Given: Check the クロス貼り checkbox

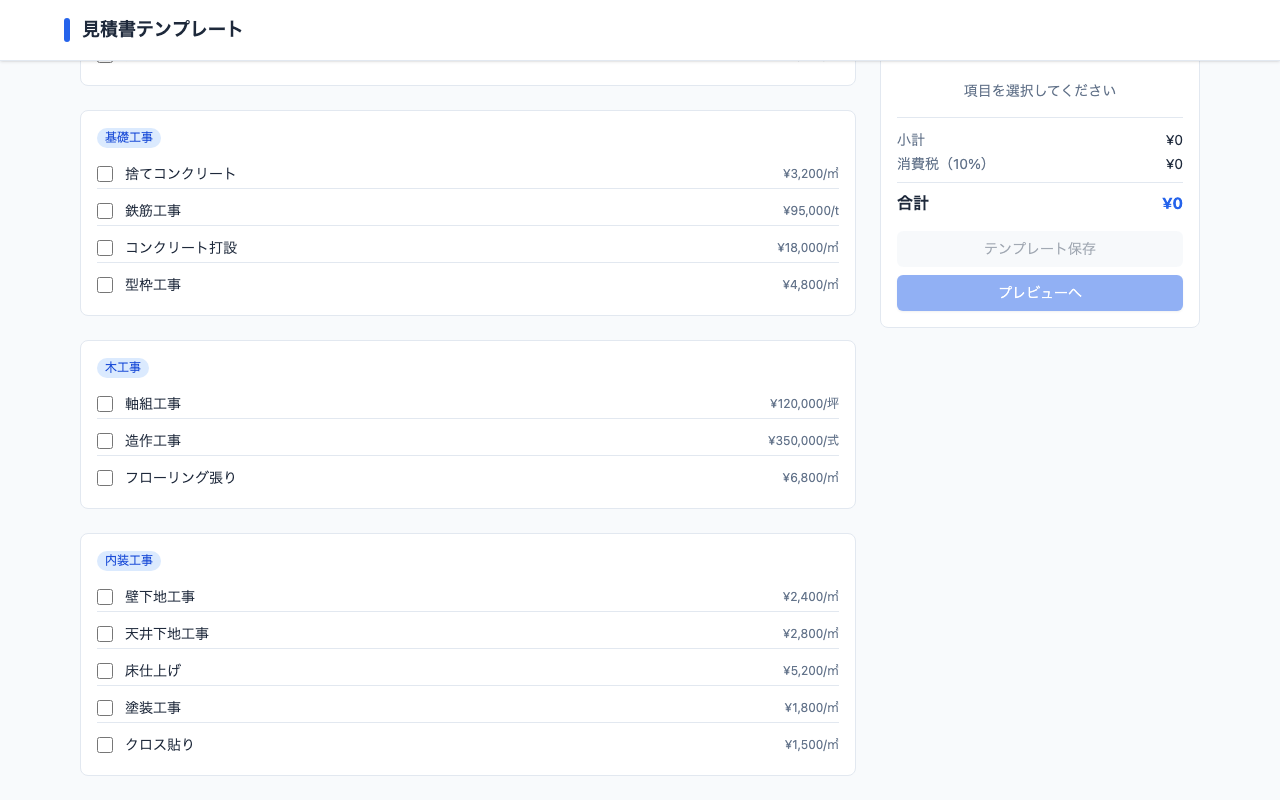Looking at the screenshot, I should tap(105, 745).
